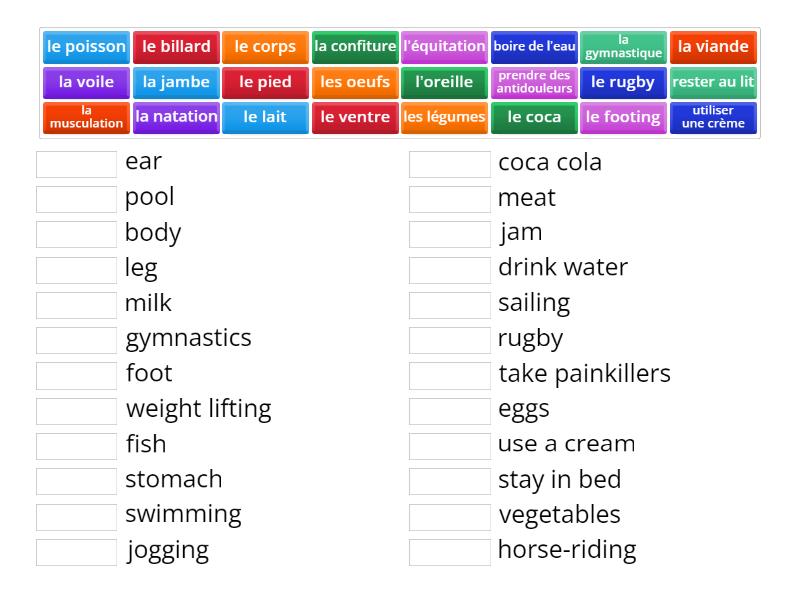The height and width of the screenshot is (600, 800).
Task: Click the 'le billard' tile
Action: coord(176,46)
